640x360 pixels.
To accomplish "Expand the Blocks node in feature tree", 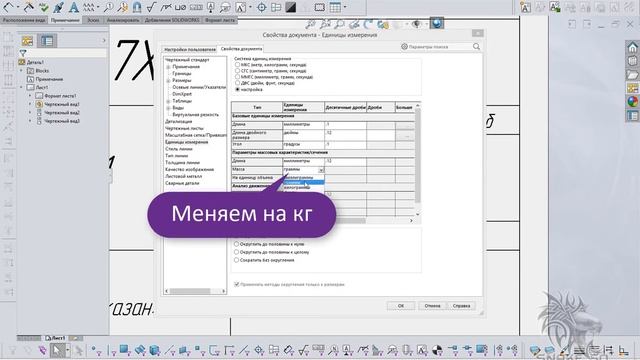I will click(x=22, y=71).
